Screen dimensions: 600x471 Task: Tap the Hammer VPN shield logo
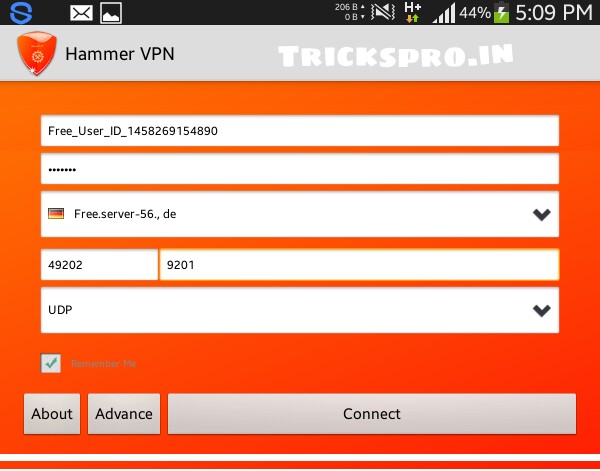[37, 53]
